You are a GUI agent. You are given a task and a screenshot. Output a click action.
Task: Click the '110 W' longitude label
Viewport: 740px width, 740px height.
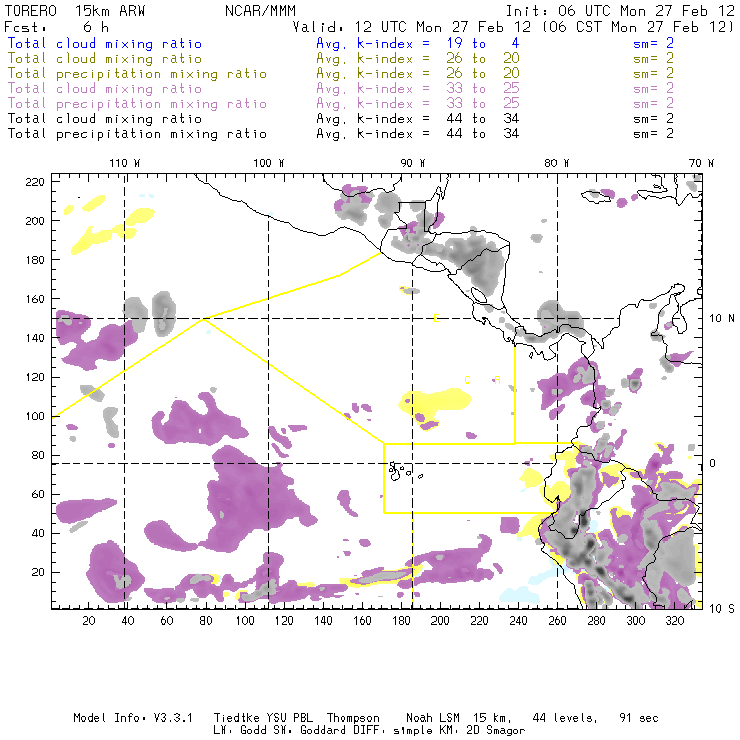click(125, 163)
